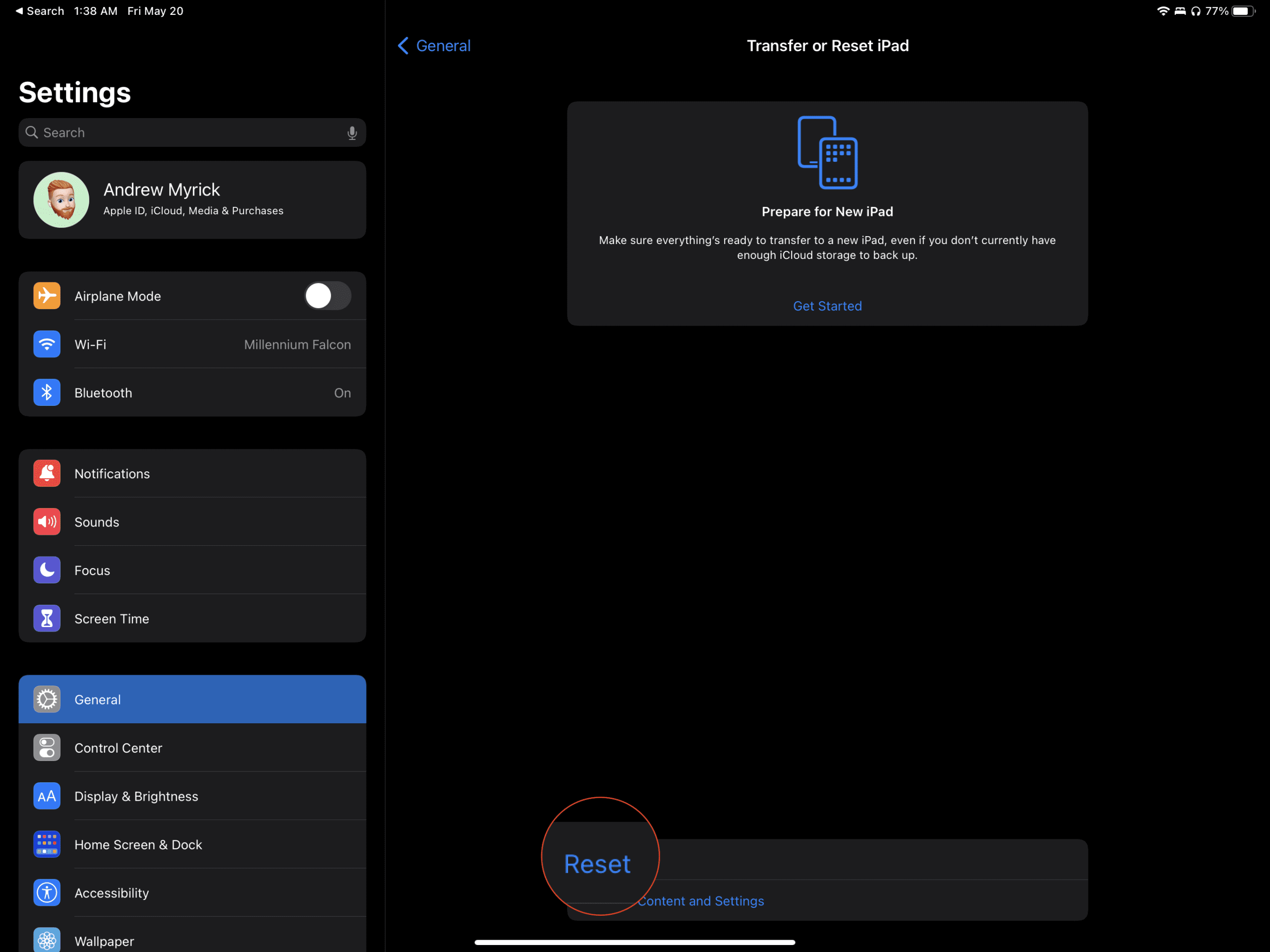
Task: Go back to General using chevron
Action: [434, 45]
